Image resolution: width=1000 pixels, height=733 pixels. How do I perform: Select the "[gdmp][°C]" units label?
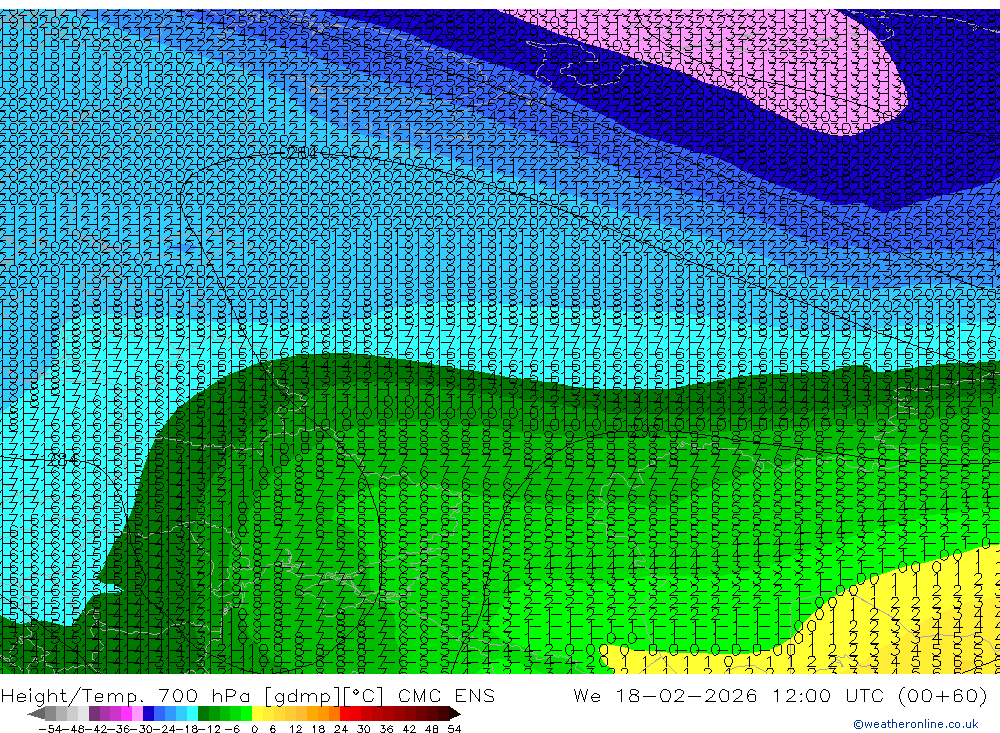324,696
